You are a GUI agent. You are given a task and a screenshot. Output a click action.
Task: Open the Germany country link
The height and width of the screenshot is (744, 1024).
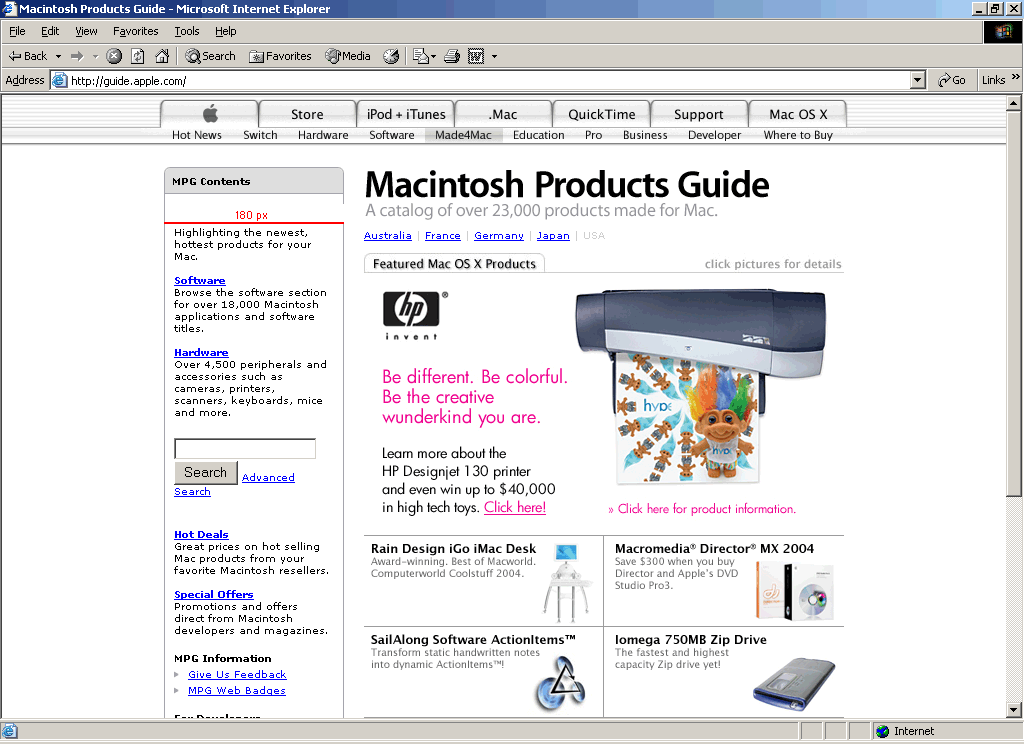pos(498,236)
